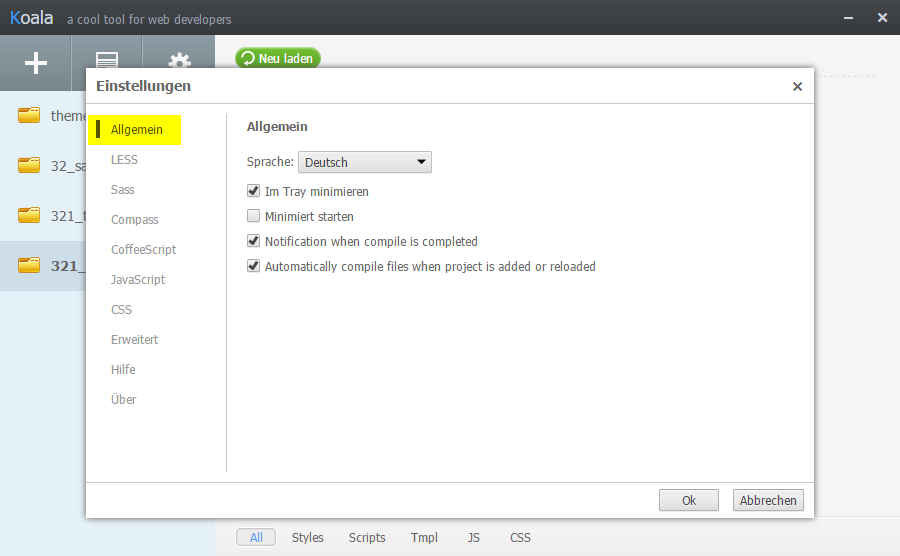The image size is (900, 556).
Task: Close the Einstellungen dialog with X
Action: tap(797, 87)
